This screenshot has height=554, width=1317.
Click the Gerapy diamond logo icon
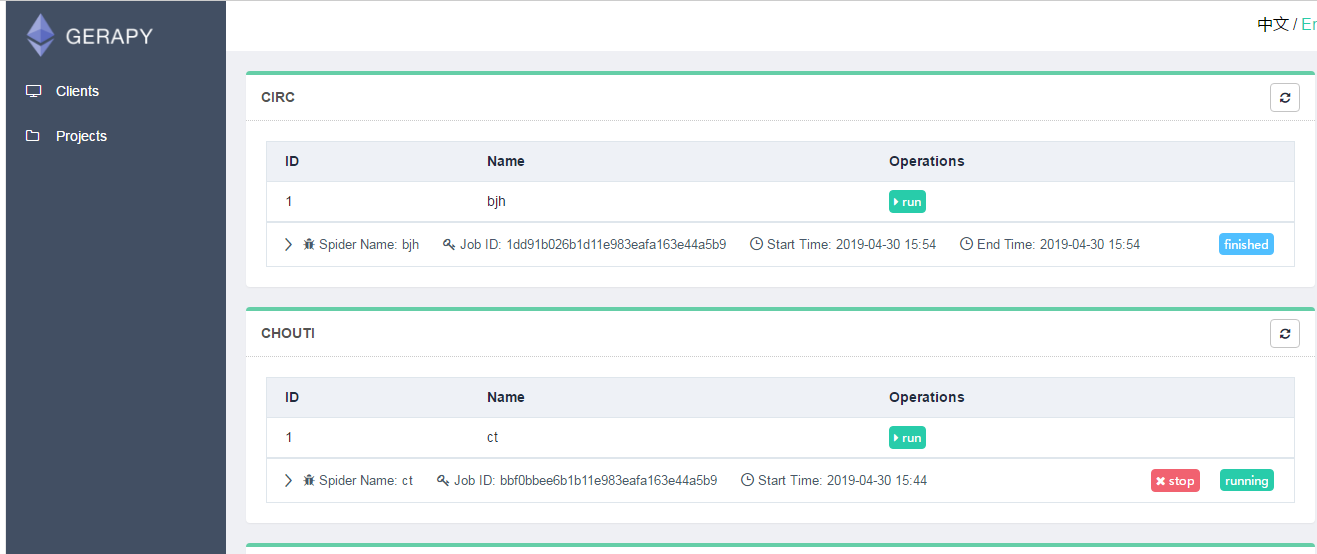(x=41, y=35)
